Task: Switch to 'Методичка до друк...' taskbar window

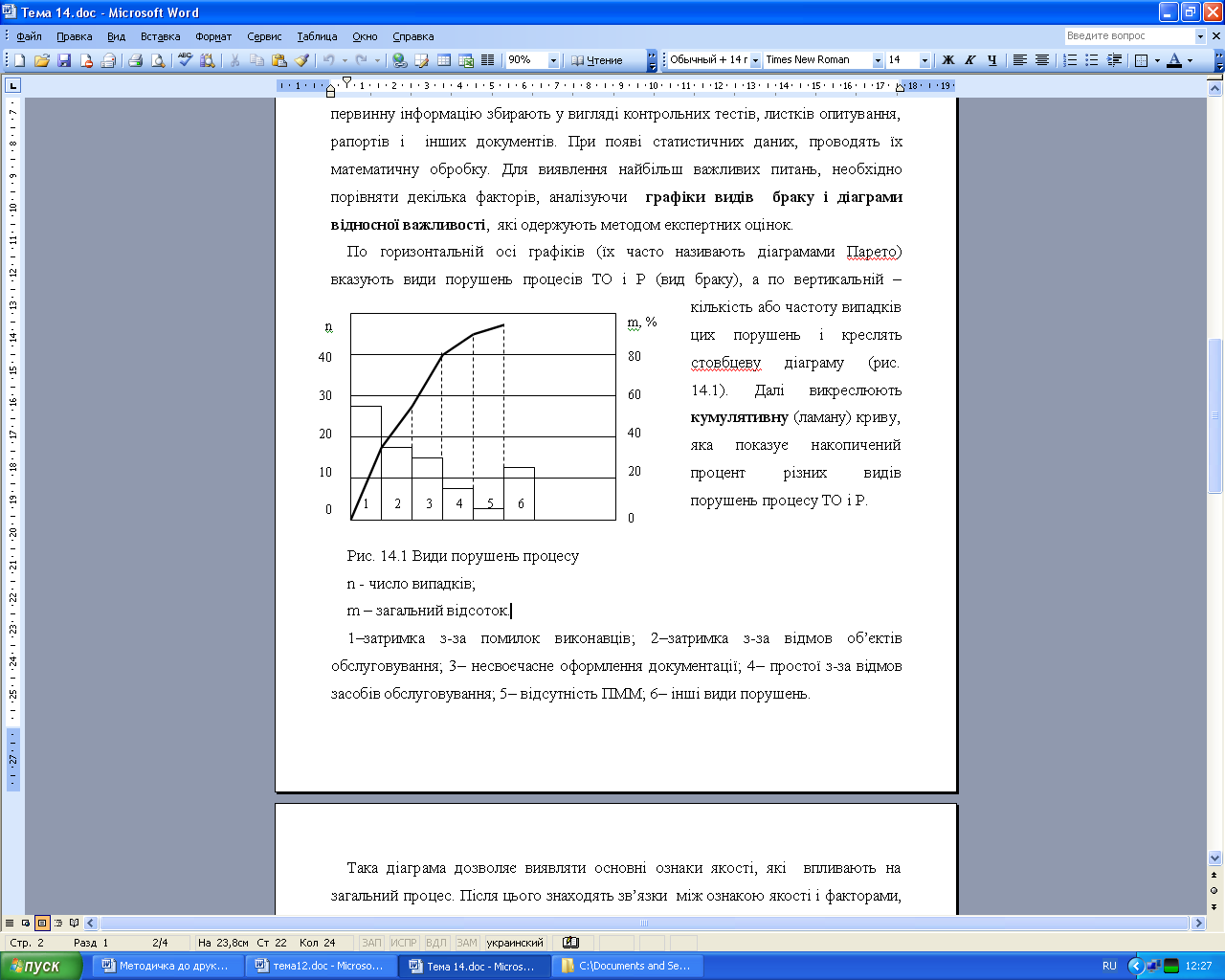Action: tap(168, 966)
